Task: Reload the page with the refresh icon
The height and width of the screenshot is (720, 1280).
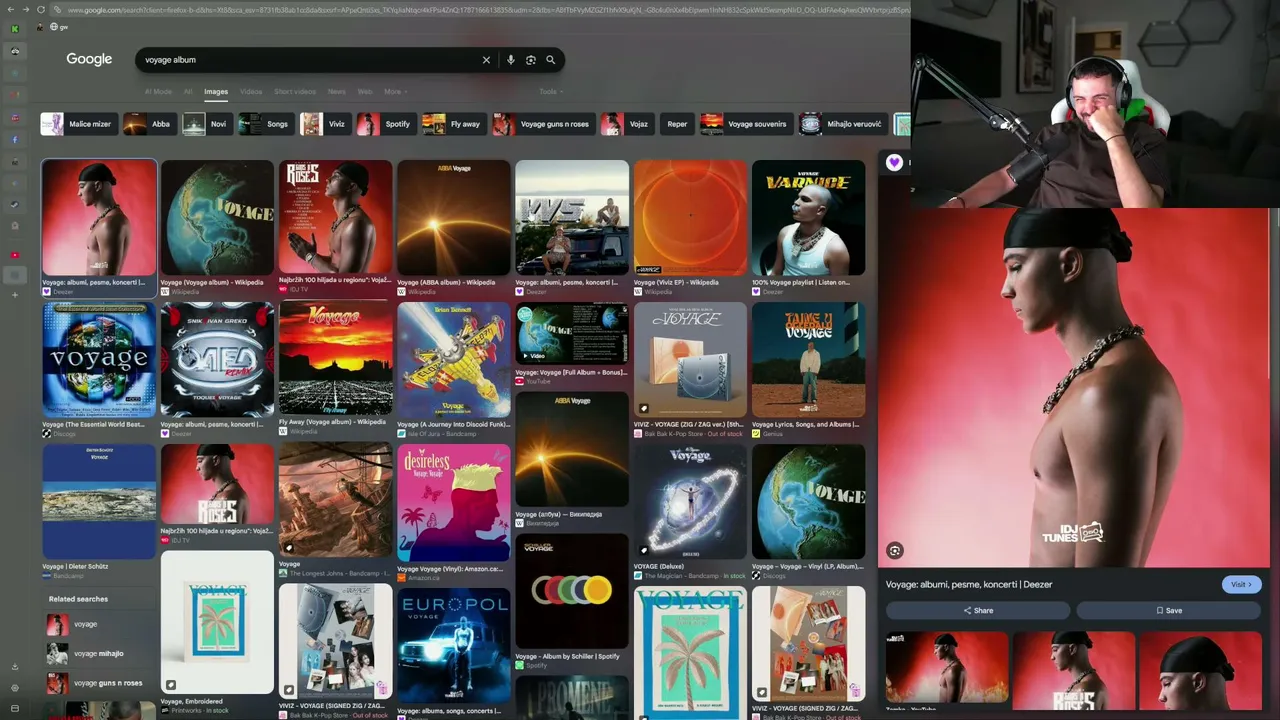Action: click(41, 10)
